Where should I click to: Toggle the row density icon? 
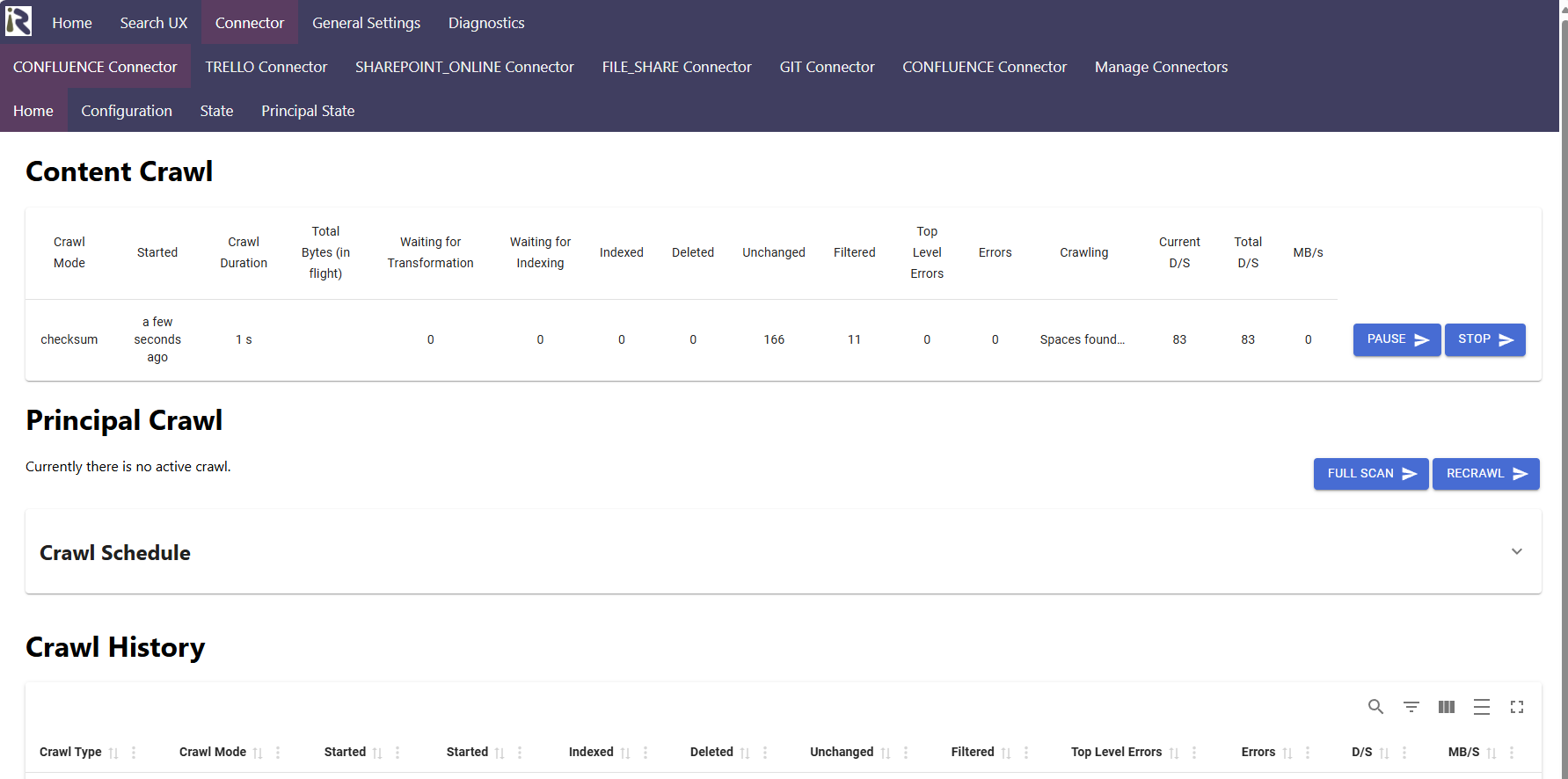pyautogui.click(x=1482, y=707)
